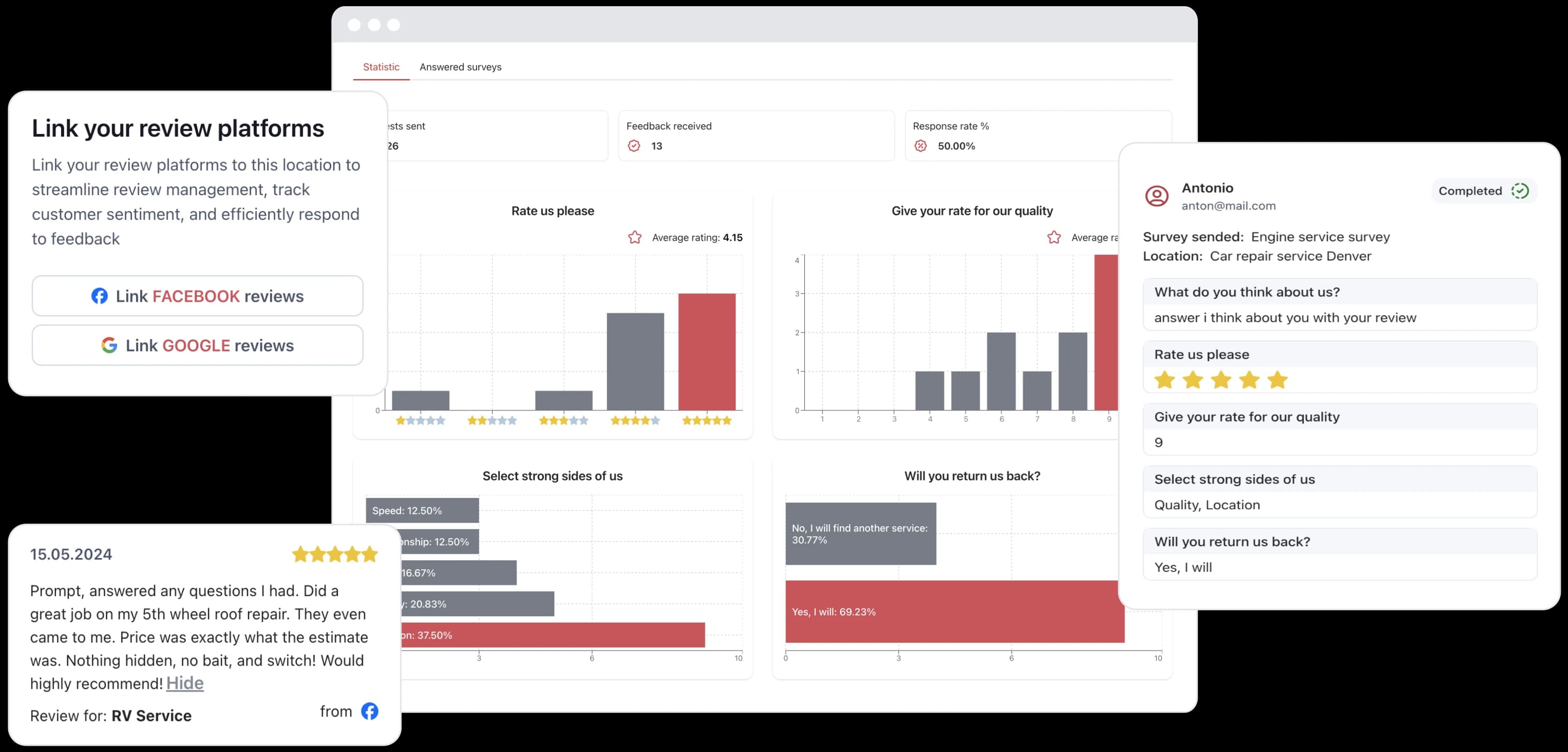Switch to the Answered surveys tab
The width and height of the screenshot is (1568, 752).
[460, 66]
